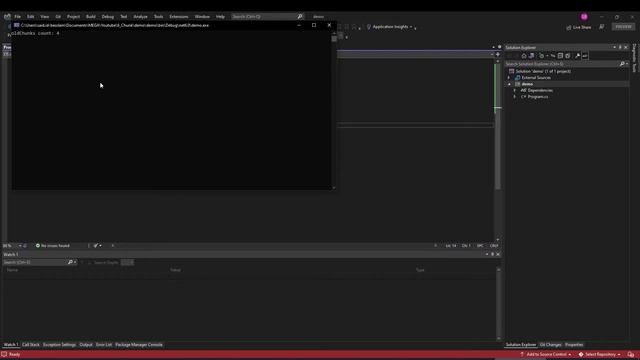This screenshot has height=360, width=640.
Task: Switch to Error List tab
Action: click(x=104, y=345)
